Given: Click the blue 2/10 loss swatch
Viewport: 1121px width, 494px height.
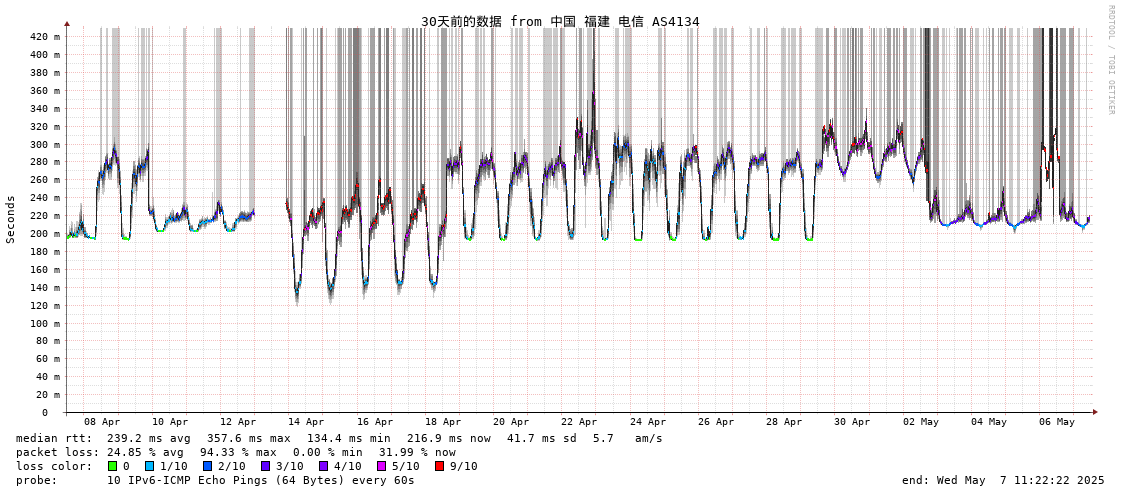Looking at the screenshot, I should (206, 466).
